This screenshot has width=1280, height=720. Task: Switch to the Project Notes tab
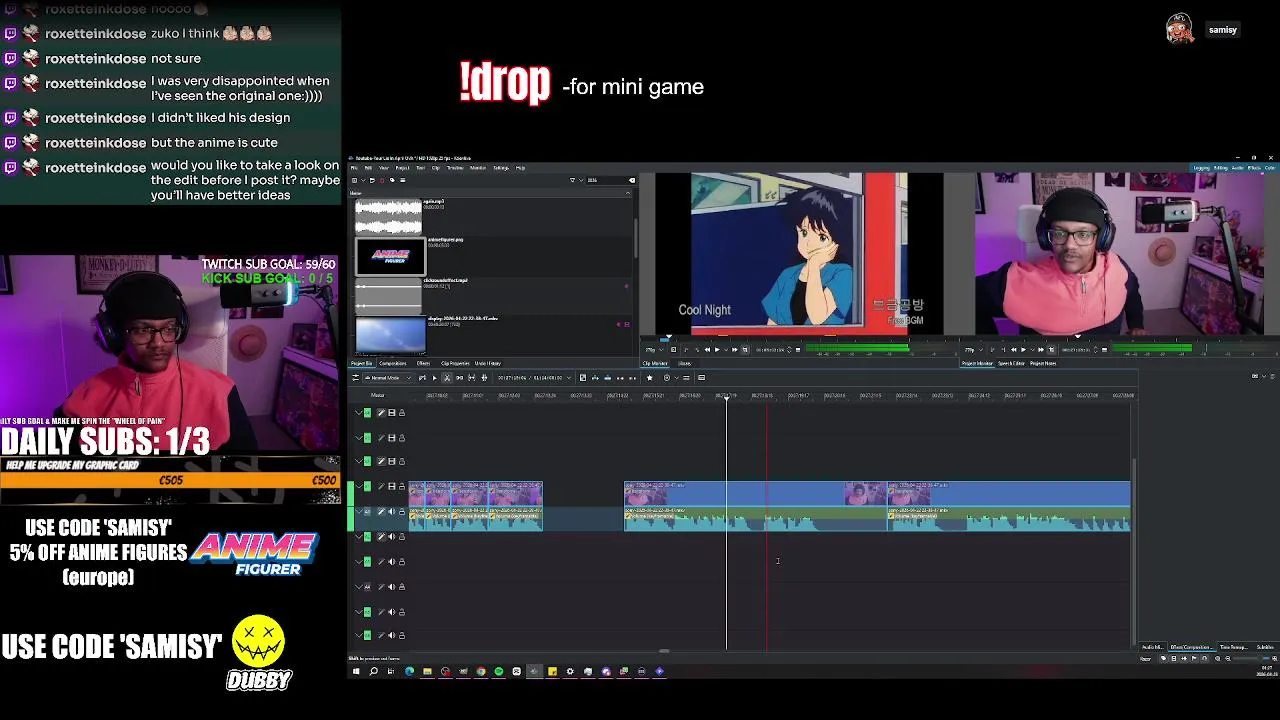[x=1043, y=363]
